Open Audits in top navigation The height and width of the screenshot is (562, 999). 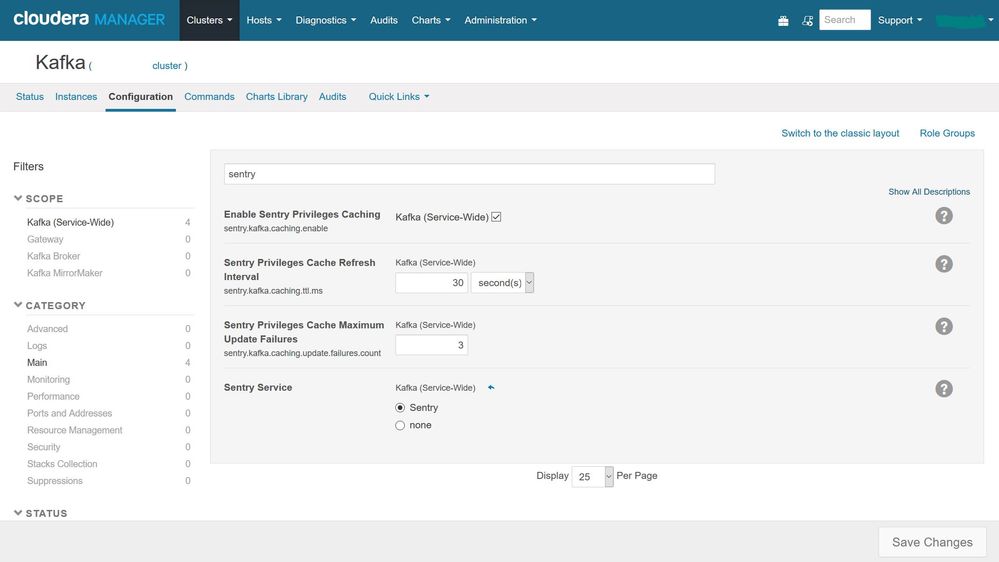pos(384,20)
